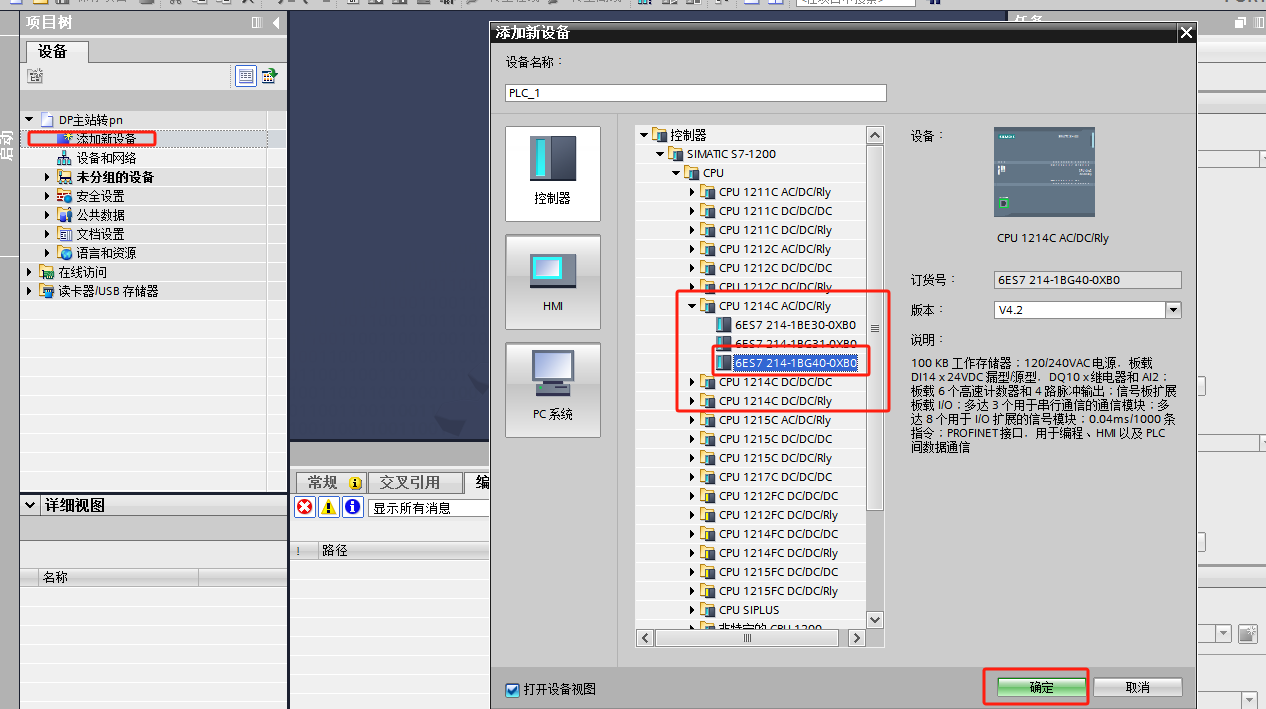The height and width of the screenshot is (709, 1266).
Task: Click 添加新设备 in project tree
Action: pos(106,139)
